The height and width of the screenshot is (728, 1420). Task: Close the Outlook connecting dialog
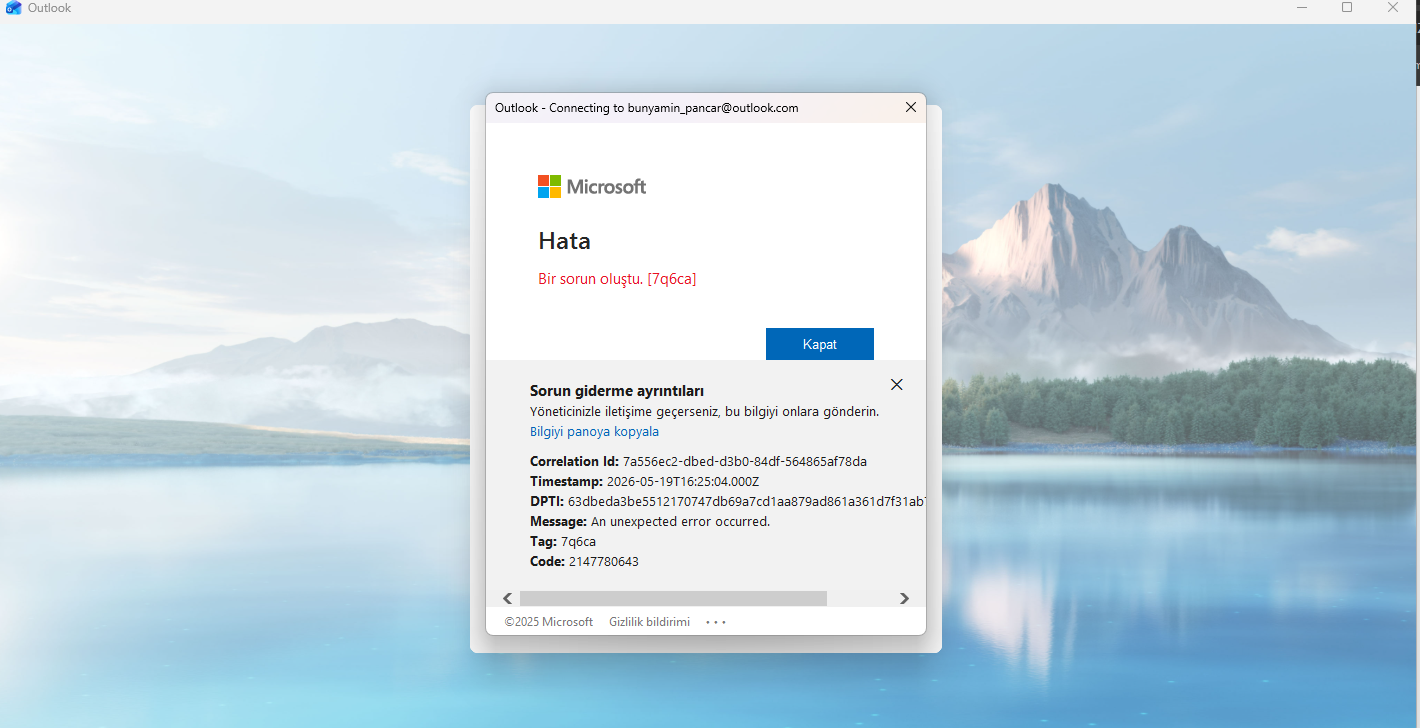tap(910, 107)
